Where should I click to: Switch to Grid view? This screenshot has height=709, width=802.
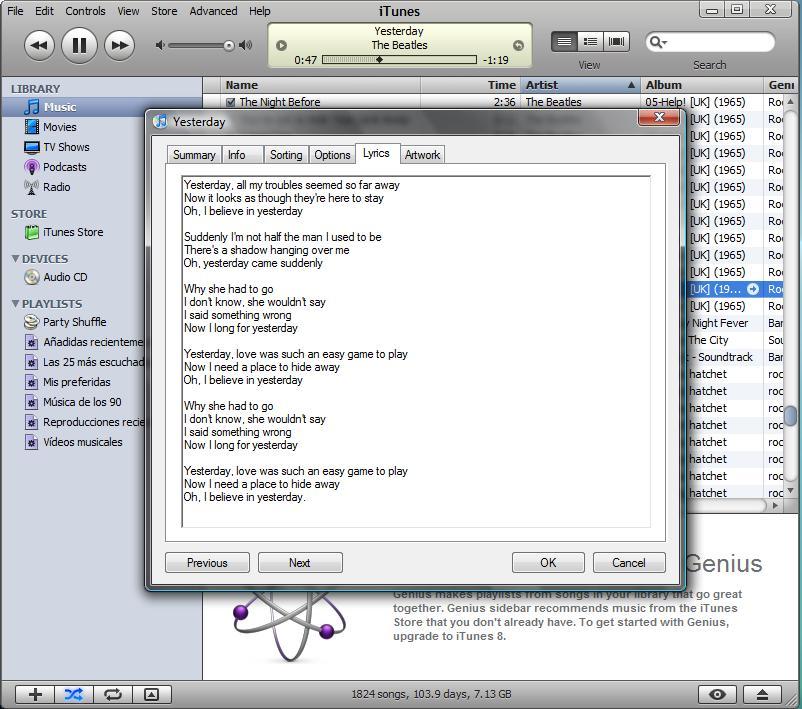(x=590, y=41)
